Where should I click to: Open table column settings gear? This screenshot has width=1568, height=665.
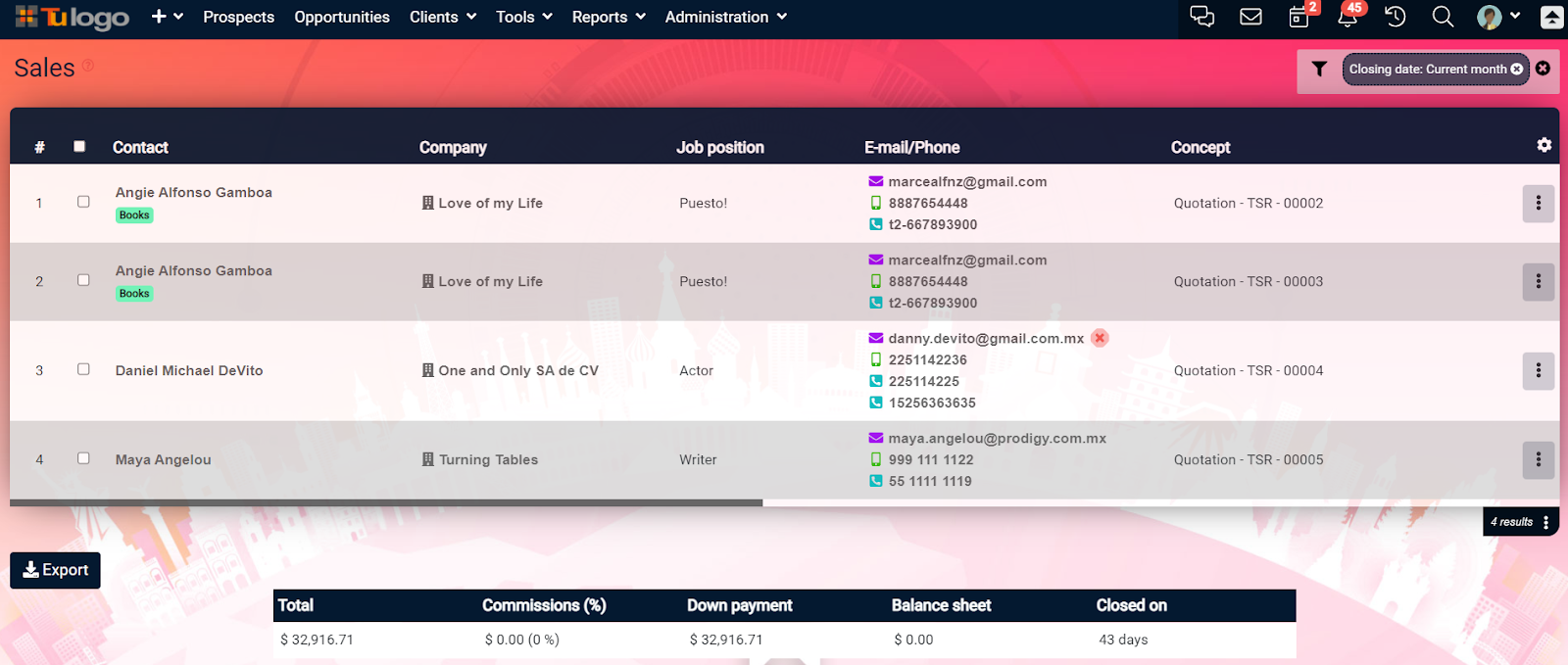tap(1544, 145)
